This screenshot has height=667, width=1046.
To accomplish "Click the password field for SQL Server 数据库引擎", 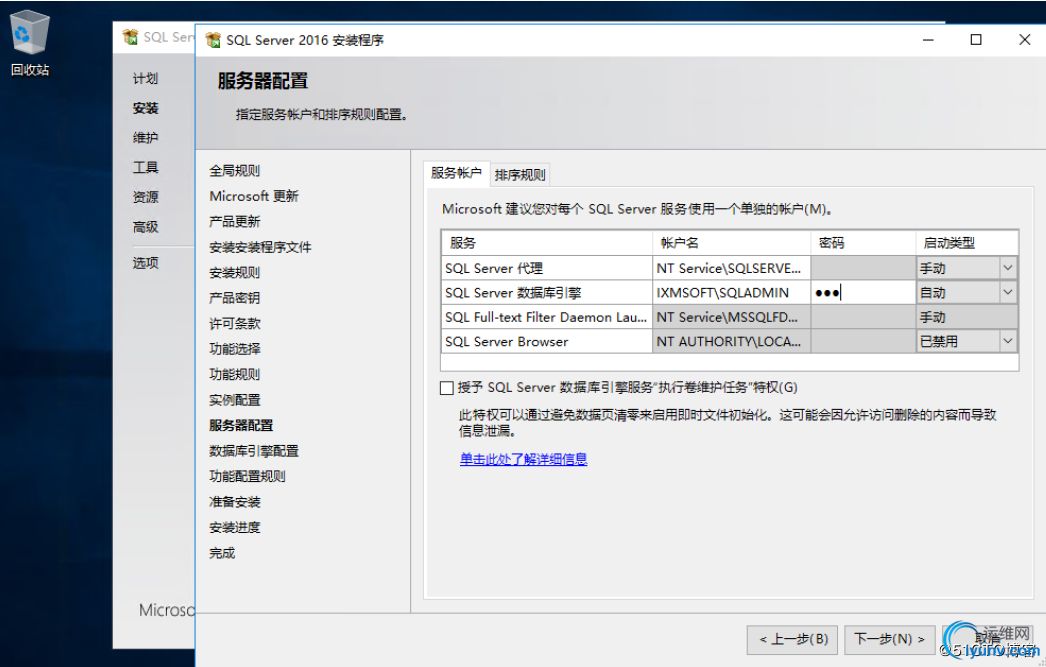I will point(863,292).
